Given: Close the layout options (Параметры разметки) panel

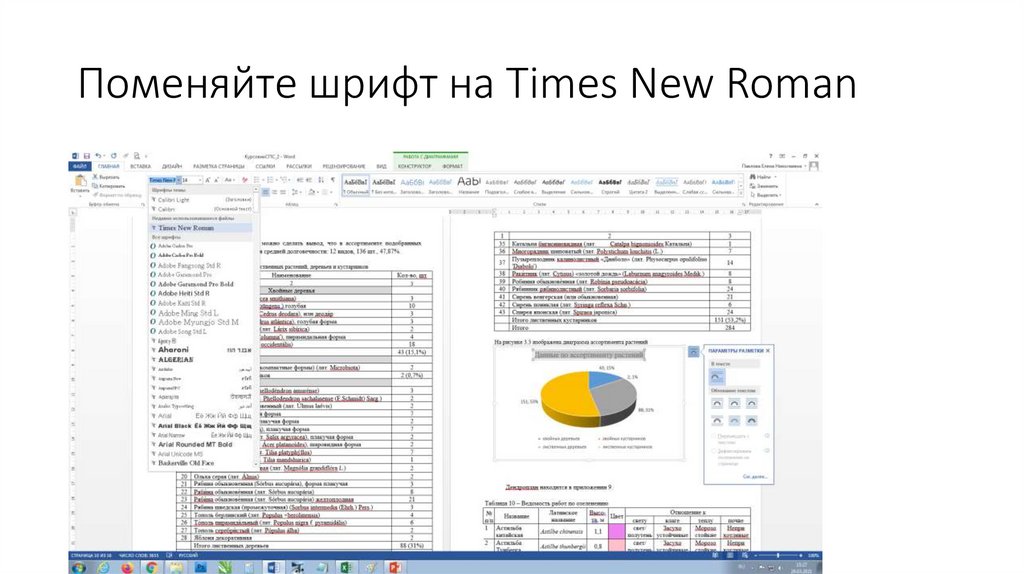Looking at the screenshot, I should pyautogui.click(x=768, y=351).
